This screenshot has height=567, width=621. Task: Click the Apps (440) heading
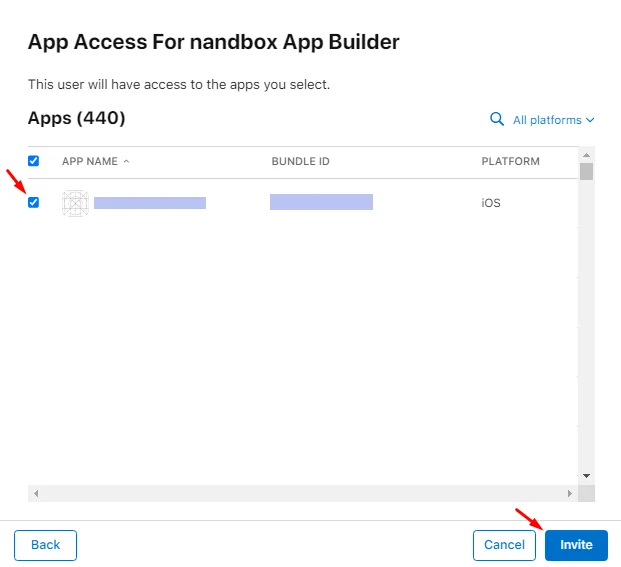[x=76, y=118]
